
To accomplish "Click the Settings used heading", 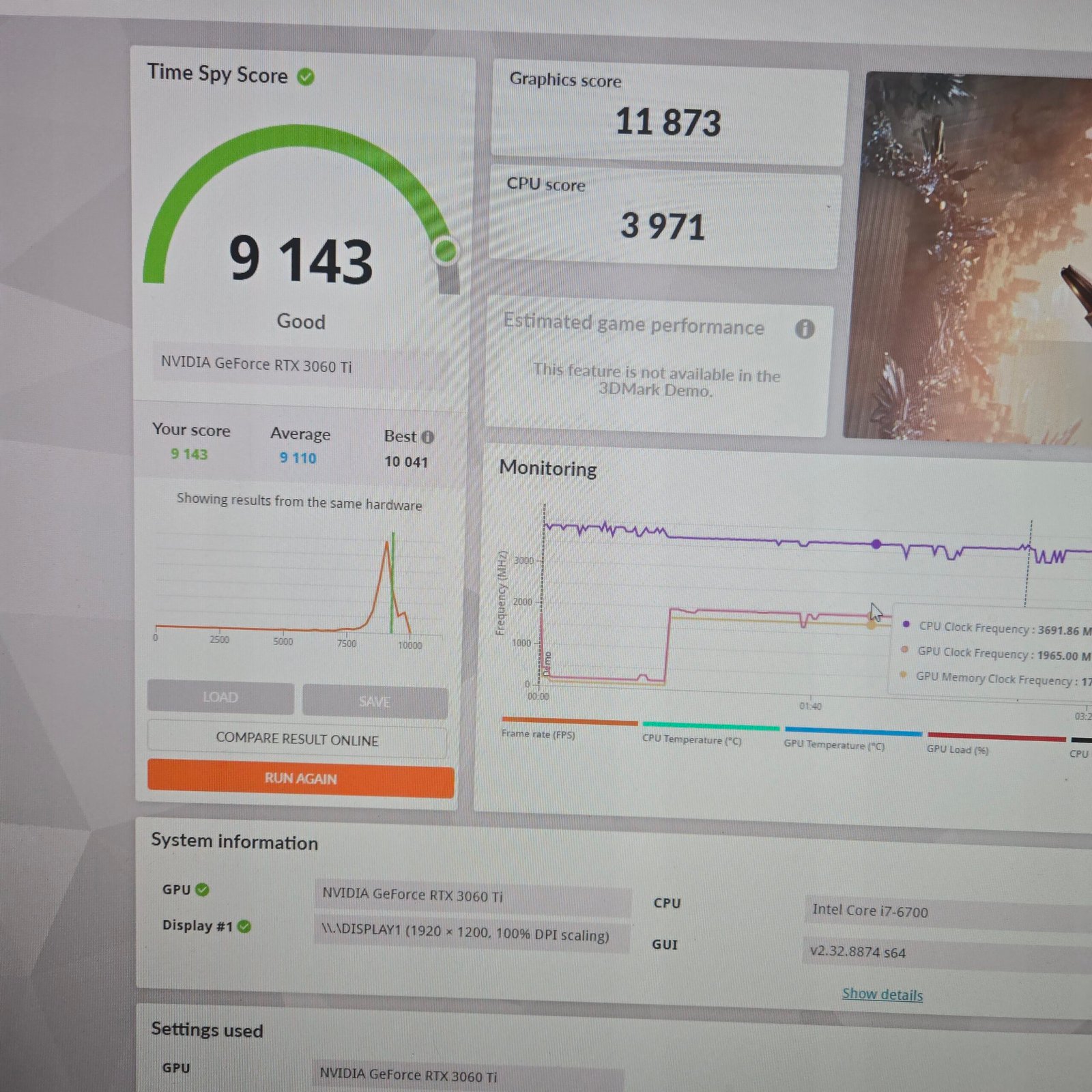I will tap(207, 1030).
